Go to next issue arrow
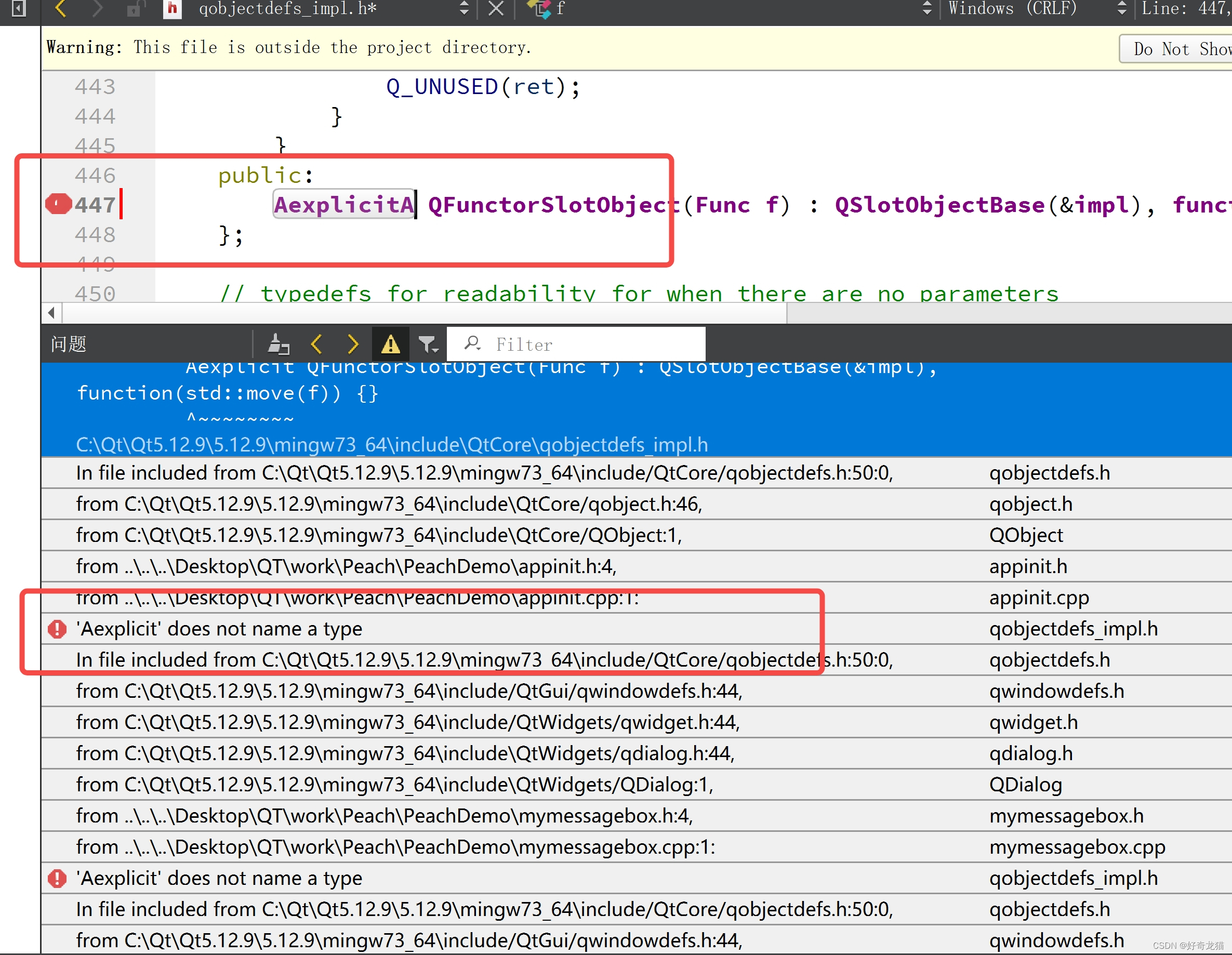Image resolution: width=1232 pixels, height=955 pixels. tap(353, 344)
